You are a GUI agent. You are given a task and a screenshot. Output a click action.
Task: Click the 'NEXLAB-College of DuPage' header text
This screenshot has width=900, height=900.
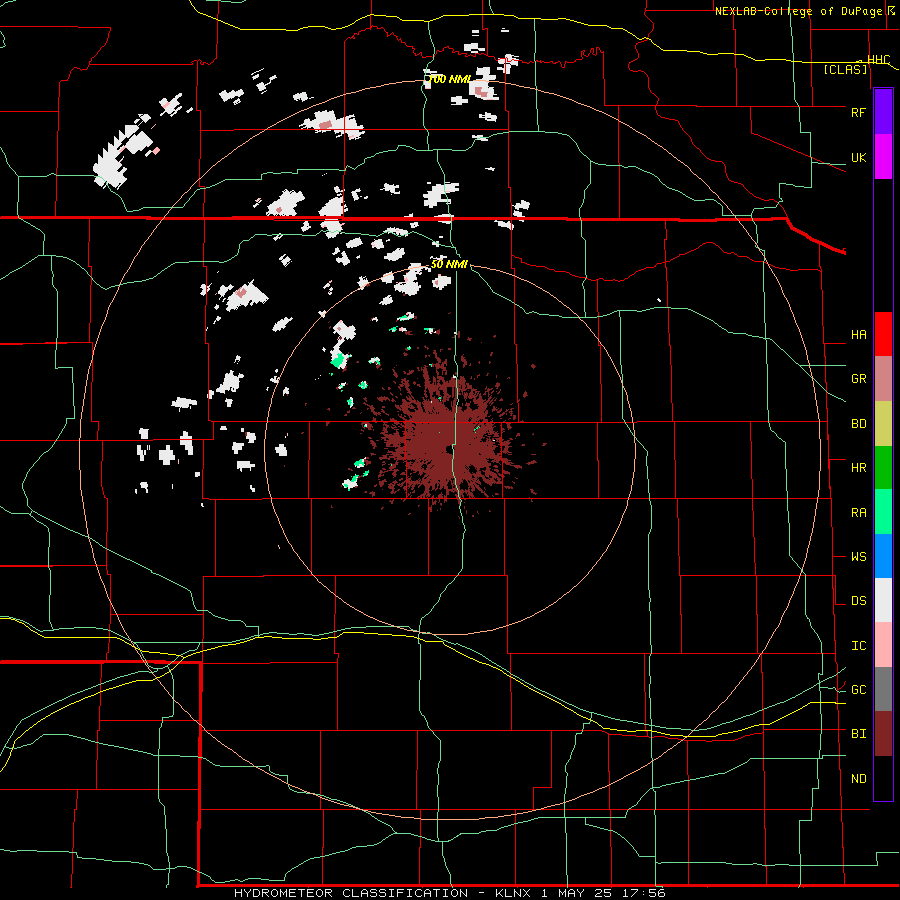click(798, 11)
